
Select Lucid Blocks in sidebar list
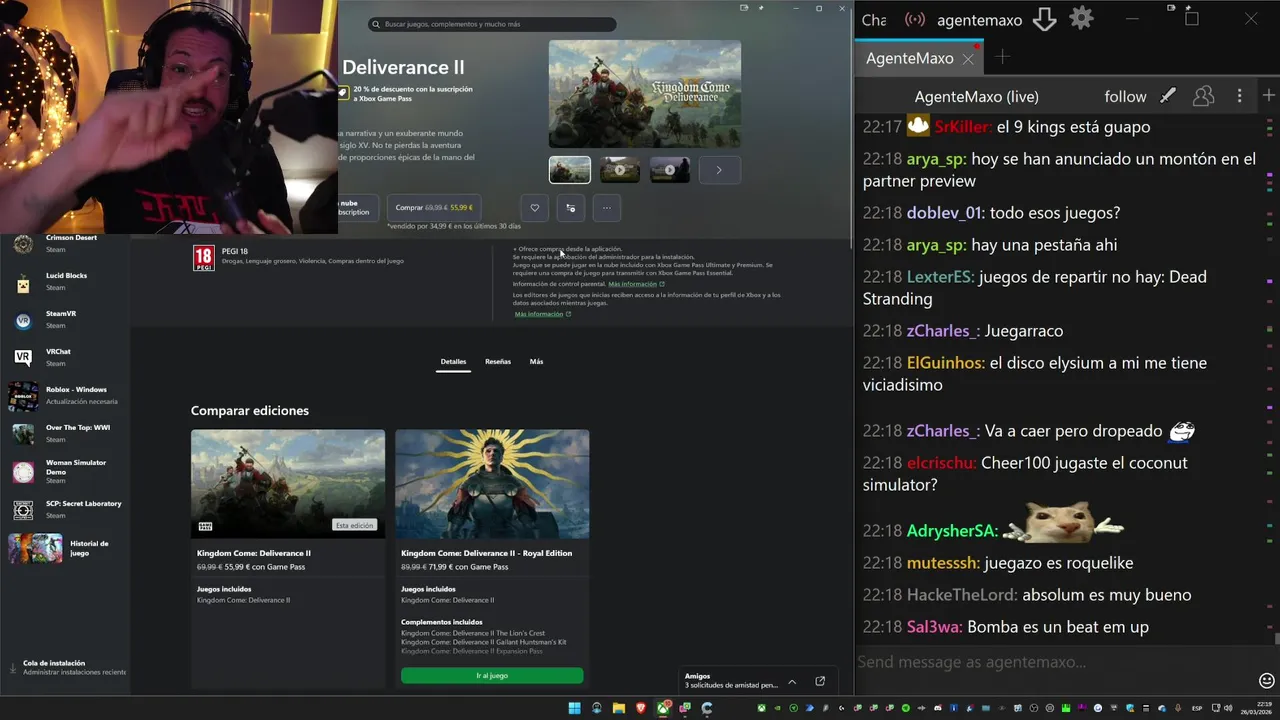coord(65,281)
